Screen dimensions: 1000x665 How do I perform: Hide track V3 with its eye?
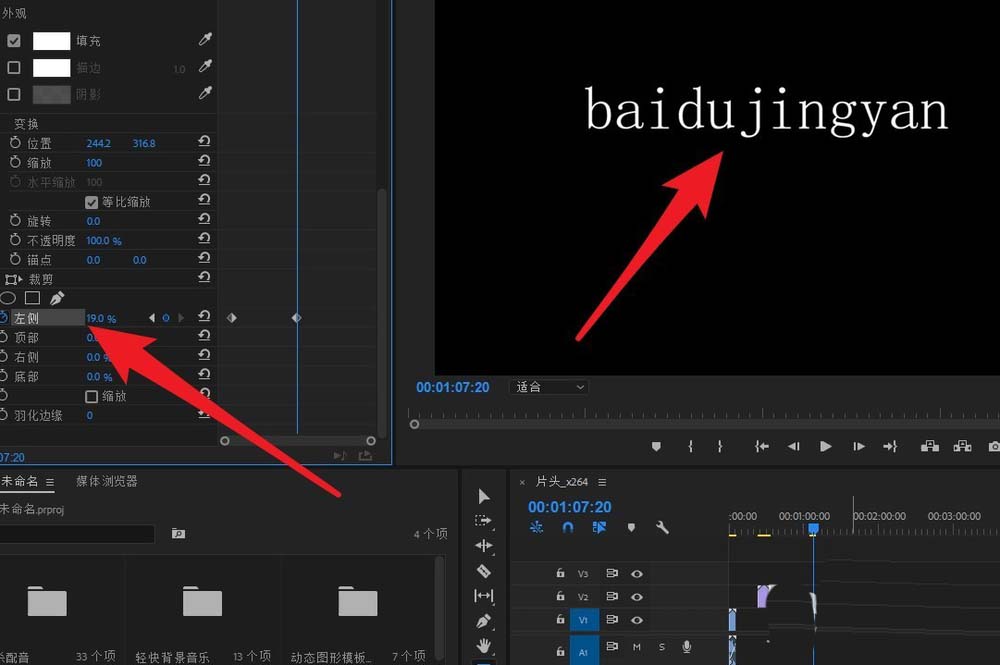(636, 574)
